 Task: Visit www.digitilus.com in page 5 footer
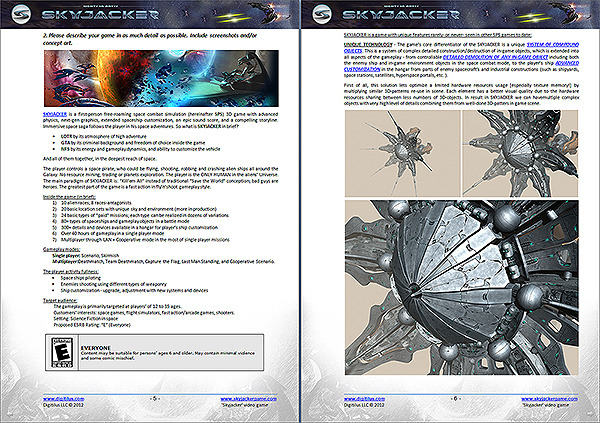pyautogui.click(x=63, y=399)
